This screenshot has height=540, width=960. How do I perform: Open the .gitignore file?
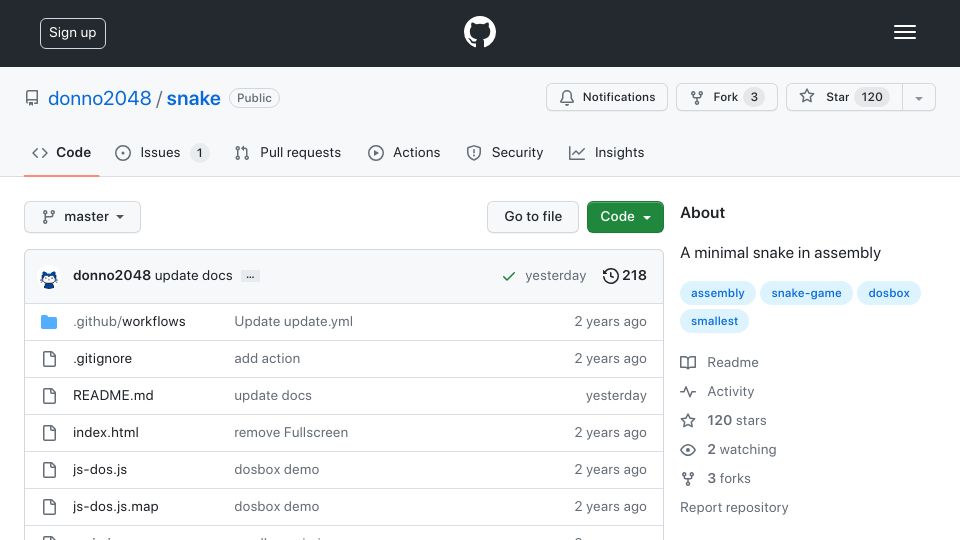(102, 359)
